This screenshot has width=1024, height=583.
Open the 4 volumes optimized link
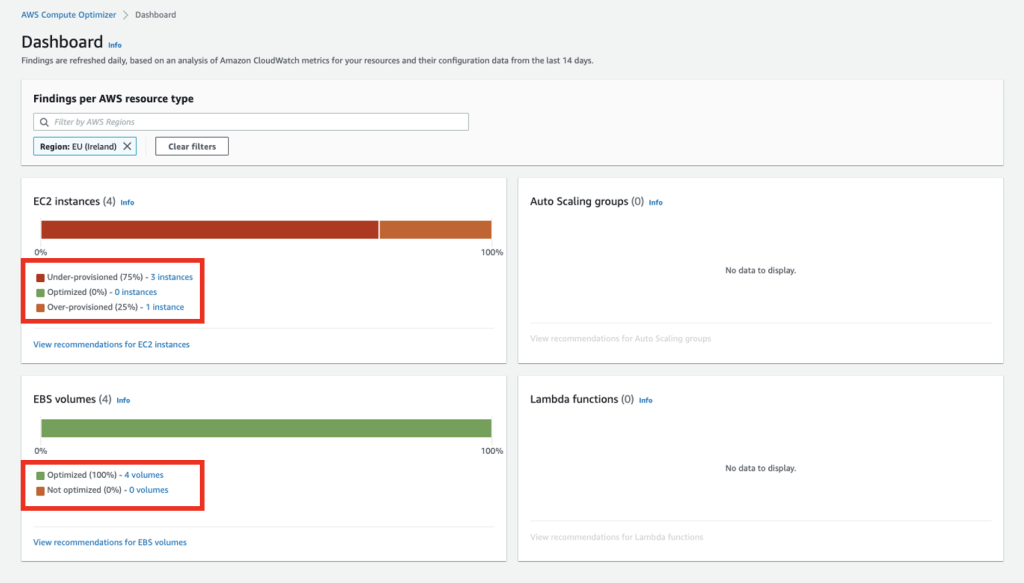[144, 475]
